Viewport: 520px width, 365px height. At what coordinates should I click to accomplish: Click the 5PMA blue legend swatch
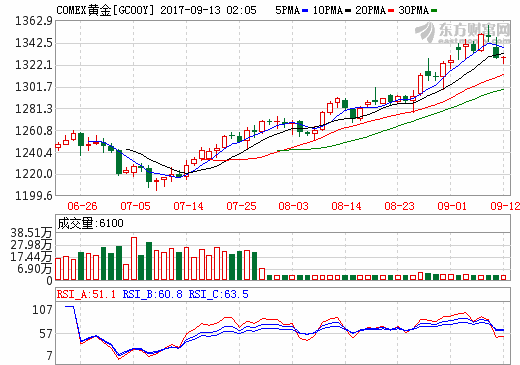[305, 11]
